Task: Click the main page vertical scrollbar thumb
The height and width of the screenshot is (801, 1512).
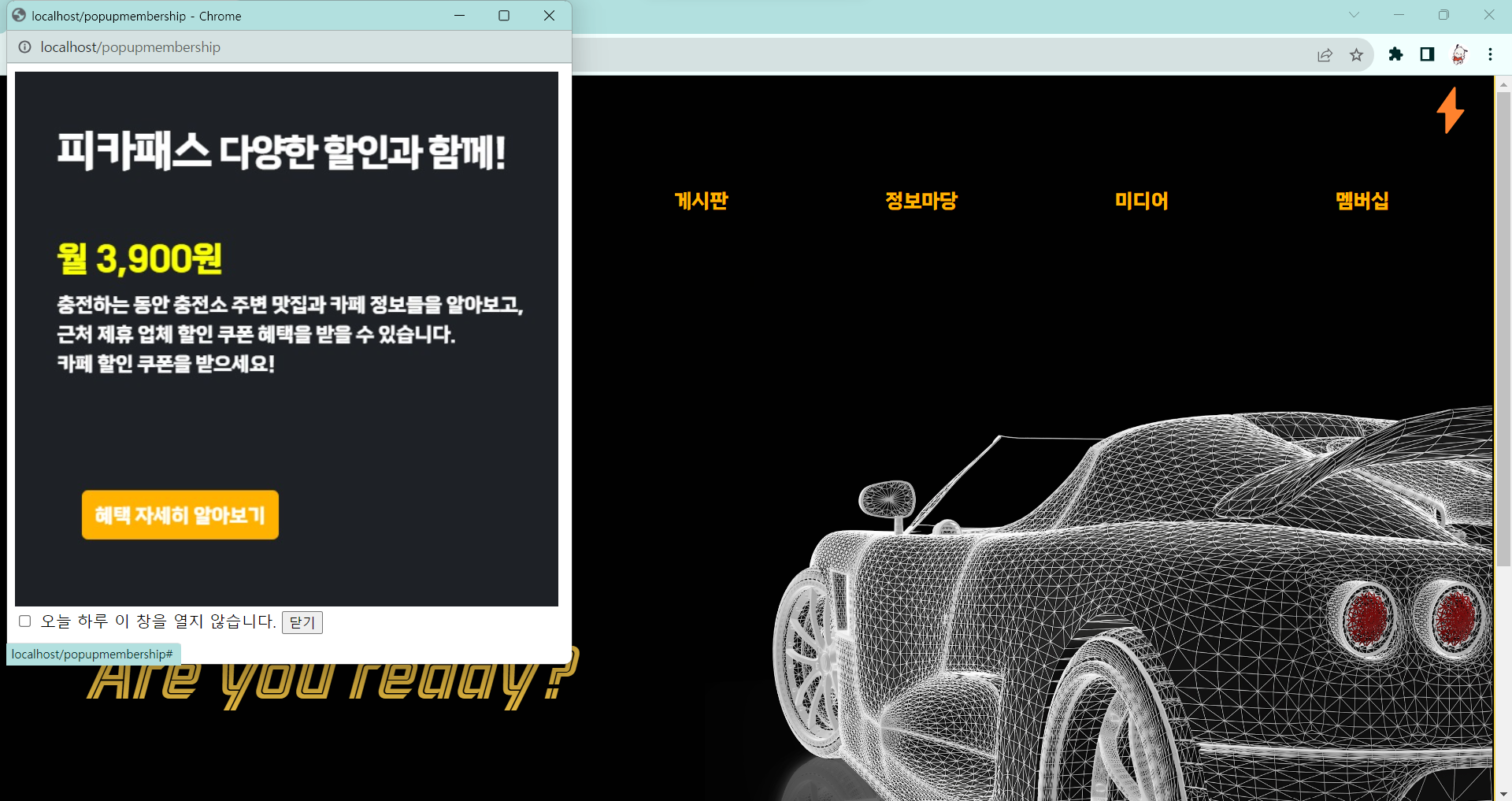Action: (1503, 328)
